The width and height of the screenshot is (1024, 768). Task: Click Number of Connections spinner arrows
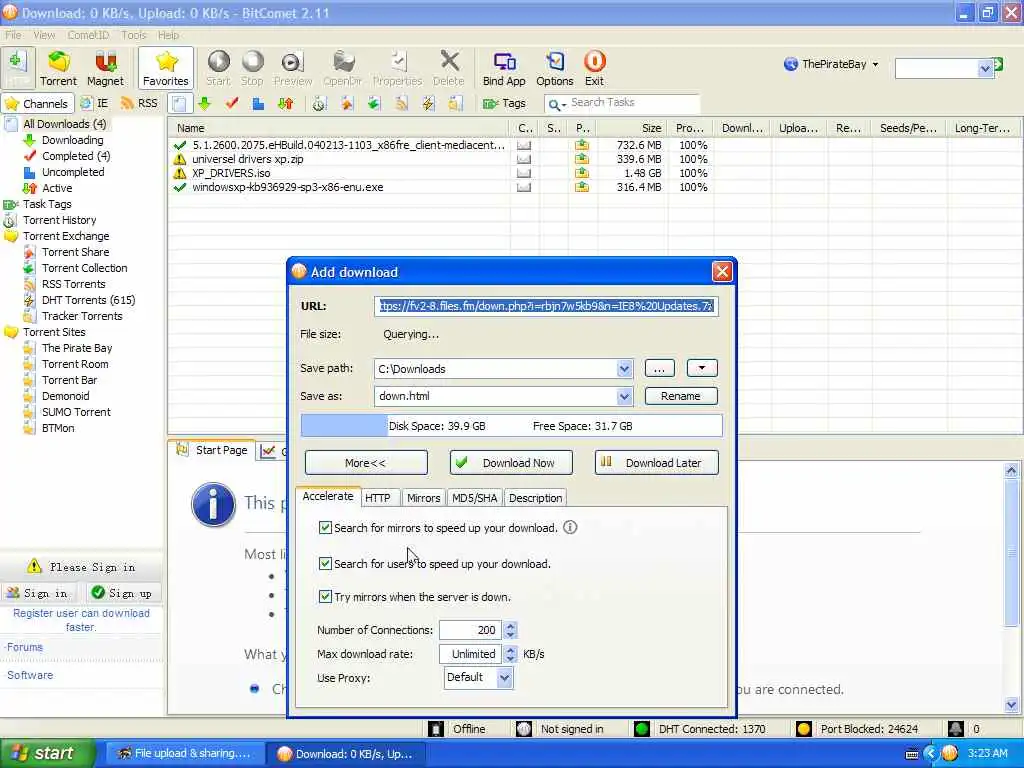[511, 630]
